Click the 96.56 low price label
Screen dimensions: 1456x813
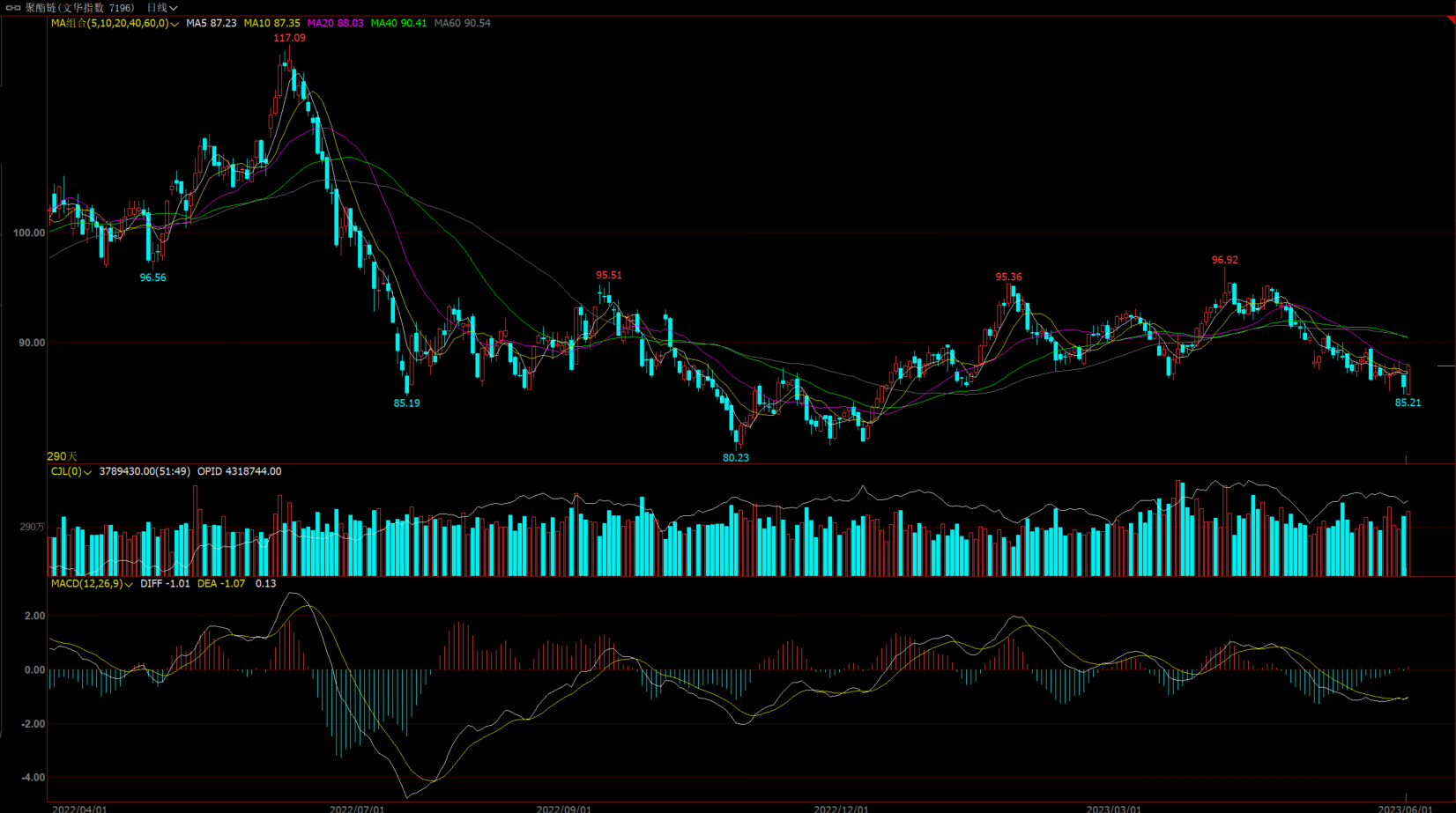pyautogui.click(x=152, y=277)
